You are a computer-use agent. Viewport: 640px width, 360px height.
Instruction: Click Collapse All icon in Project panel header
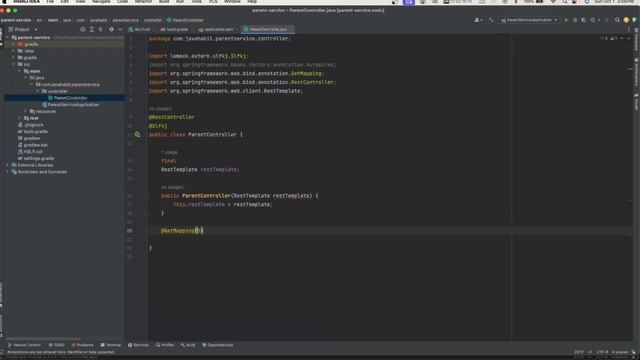coord(100,29)
